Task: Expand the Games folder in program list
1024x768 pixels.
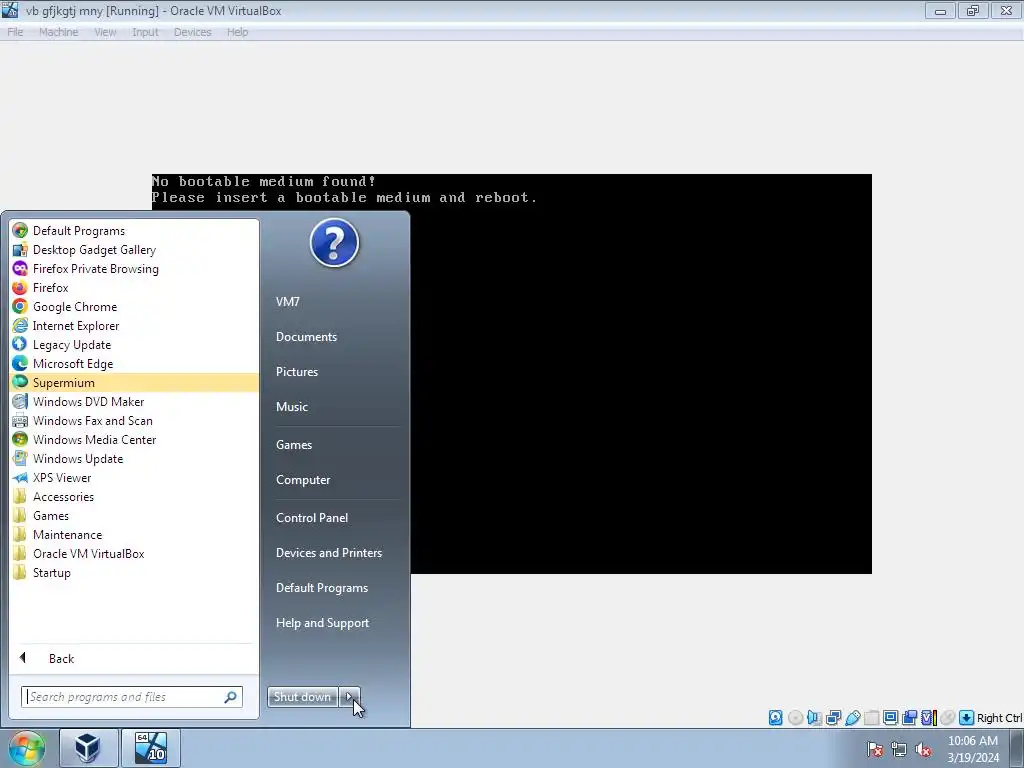Action: (134, 515)
